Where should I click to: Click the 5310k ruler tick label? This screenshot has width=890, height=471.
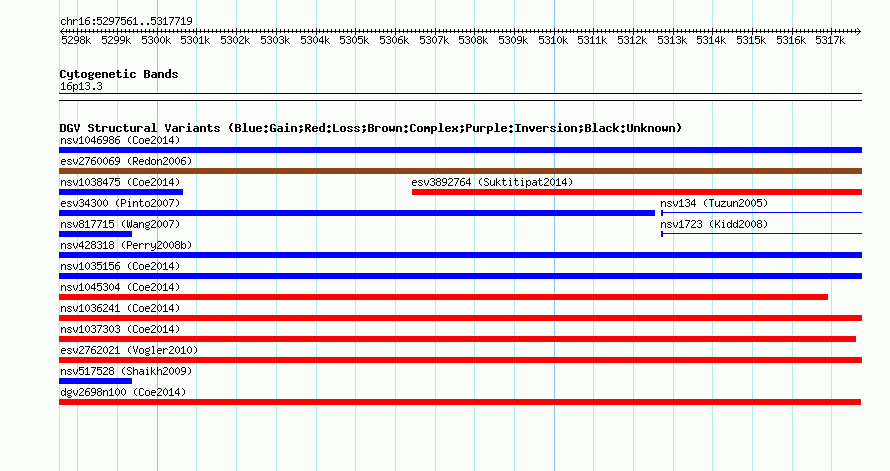pyautogui.click(x=553, y=40)
